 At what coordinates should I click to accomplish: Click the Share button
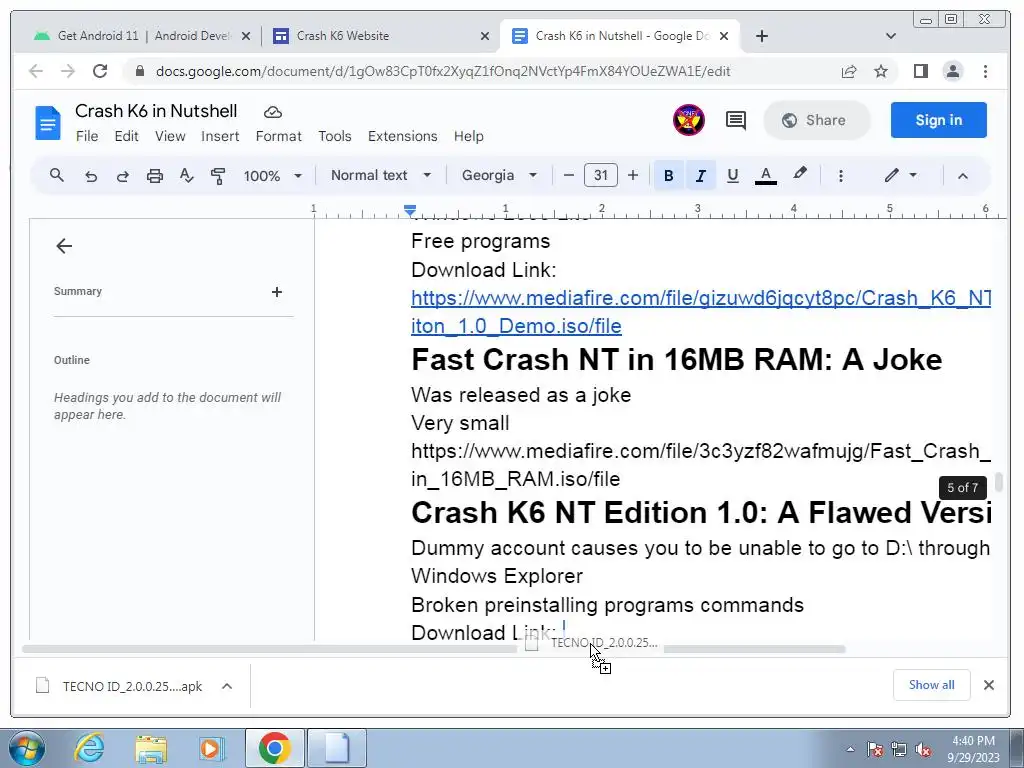click(816, 120)
